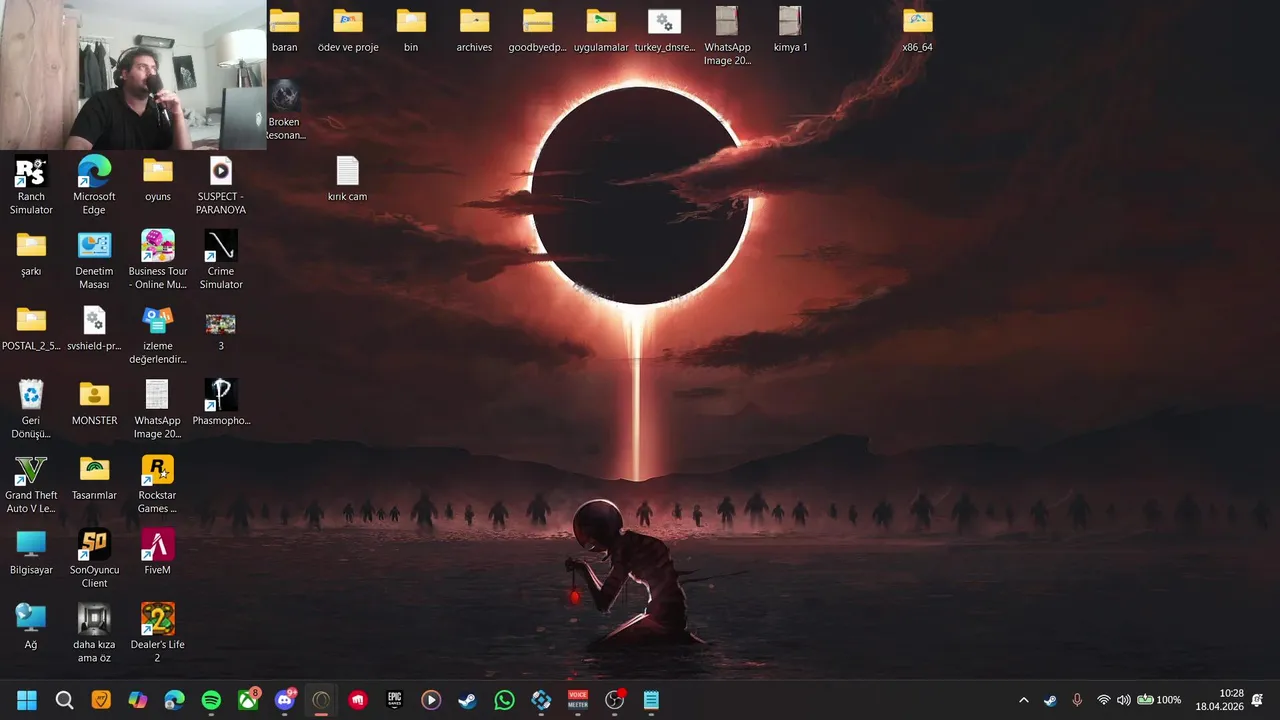Select the ödev ve proje folder
The width and height of the screenshot is (1280, 720).
348,29
